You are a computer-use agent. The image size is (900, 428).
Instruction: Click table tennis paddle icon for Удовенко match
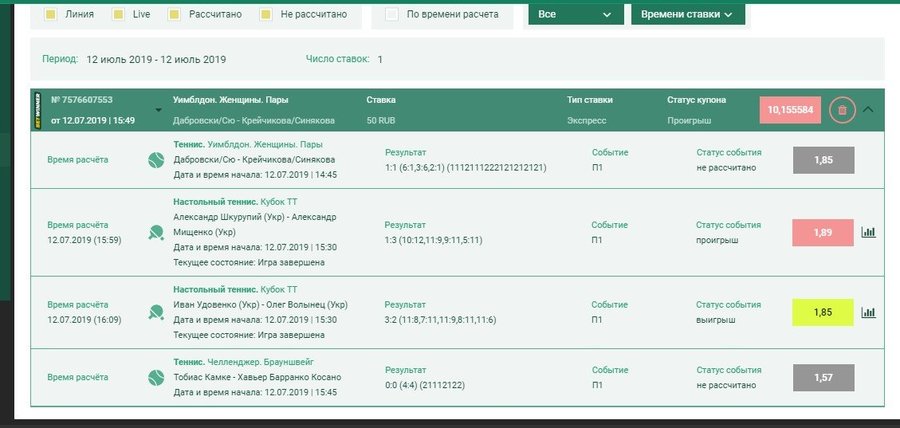coord(156,313)
